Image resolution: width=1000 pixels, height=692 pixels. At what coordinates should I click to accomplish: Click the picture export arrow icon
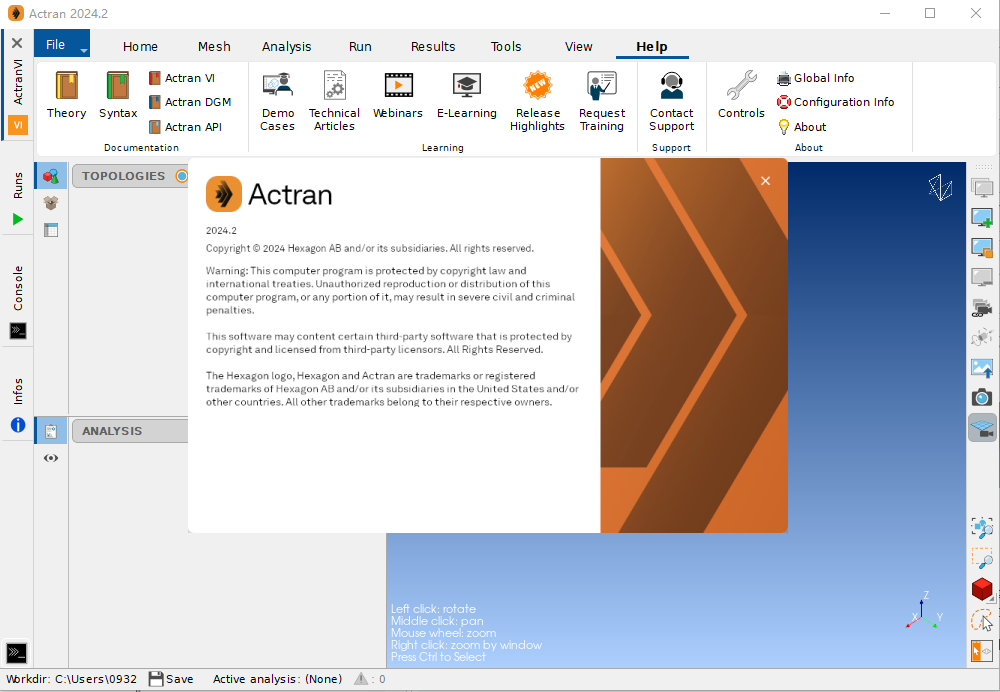pos(982,368)
